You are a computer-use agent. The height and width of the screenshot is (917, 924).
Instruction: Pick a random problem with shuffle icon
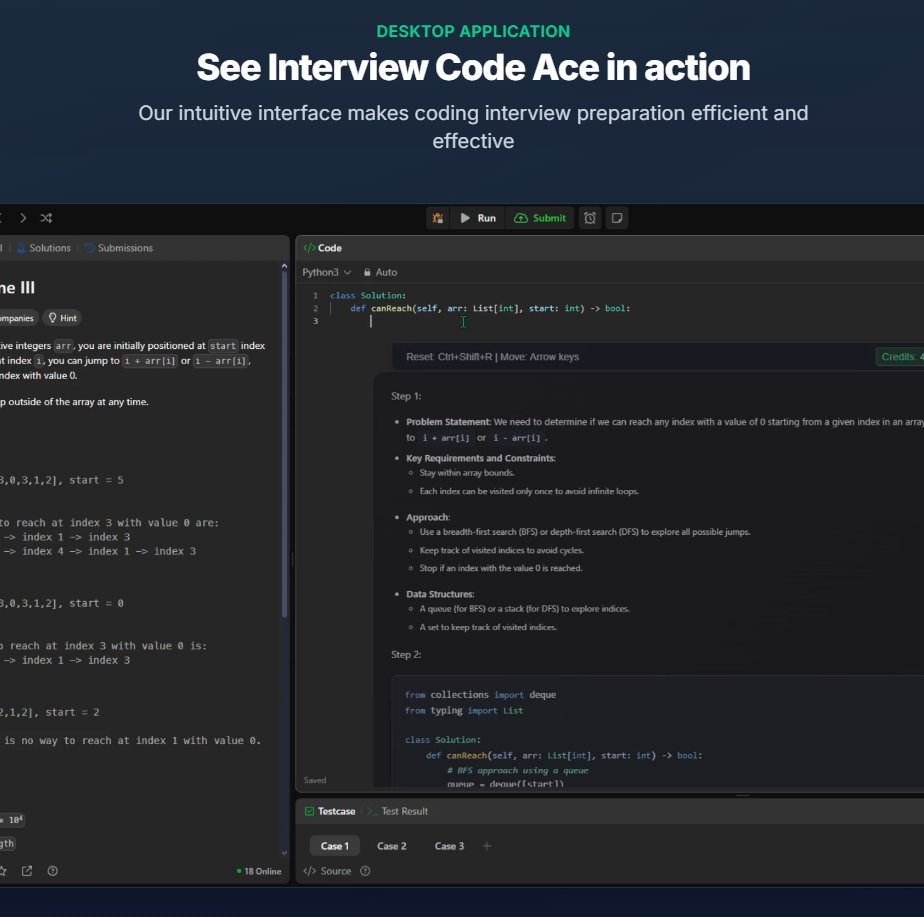tap(46, 218)
